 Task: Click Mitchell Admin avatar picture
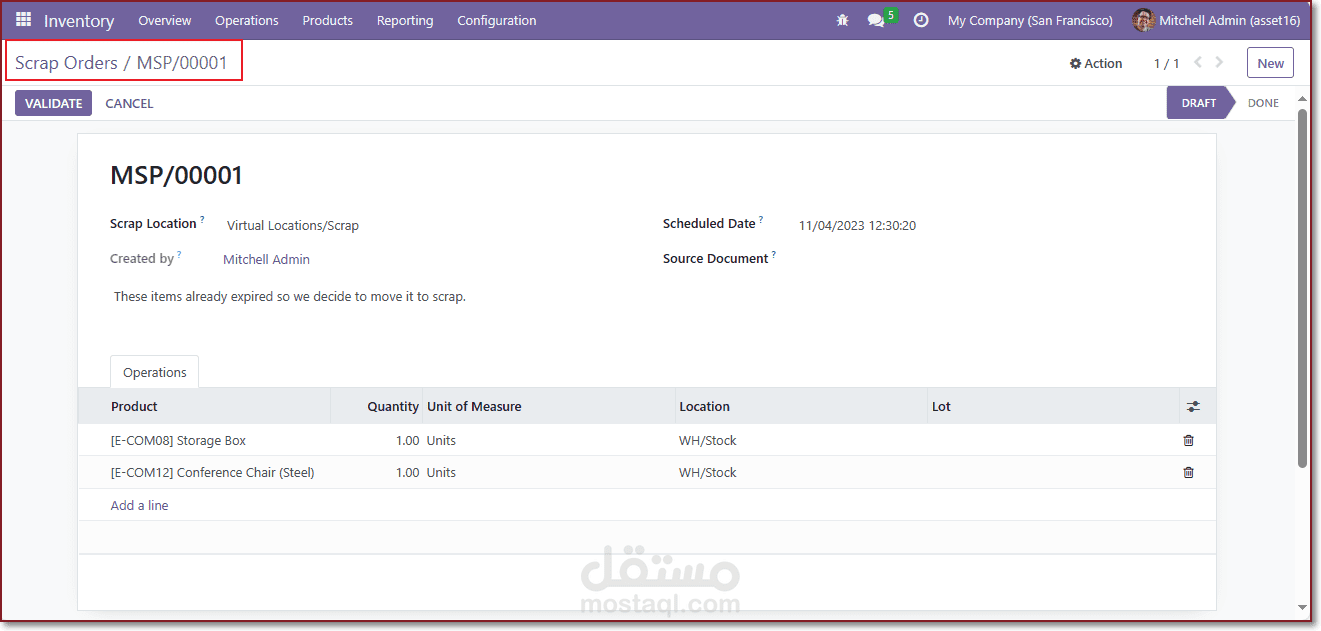pos(1143,20)
